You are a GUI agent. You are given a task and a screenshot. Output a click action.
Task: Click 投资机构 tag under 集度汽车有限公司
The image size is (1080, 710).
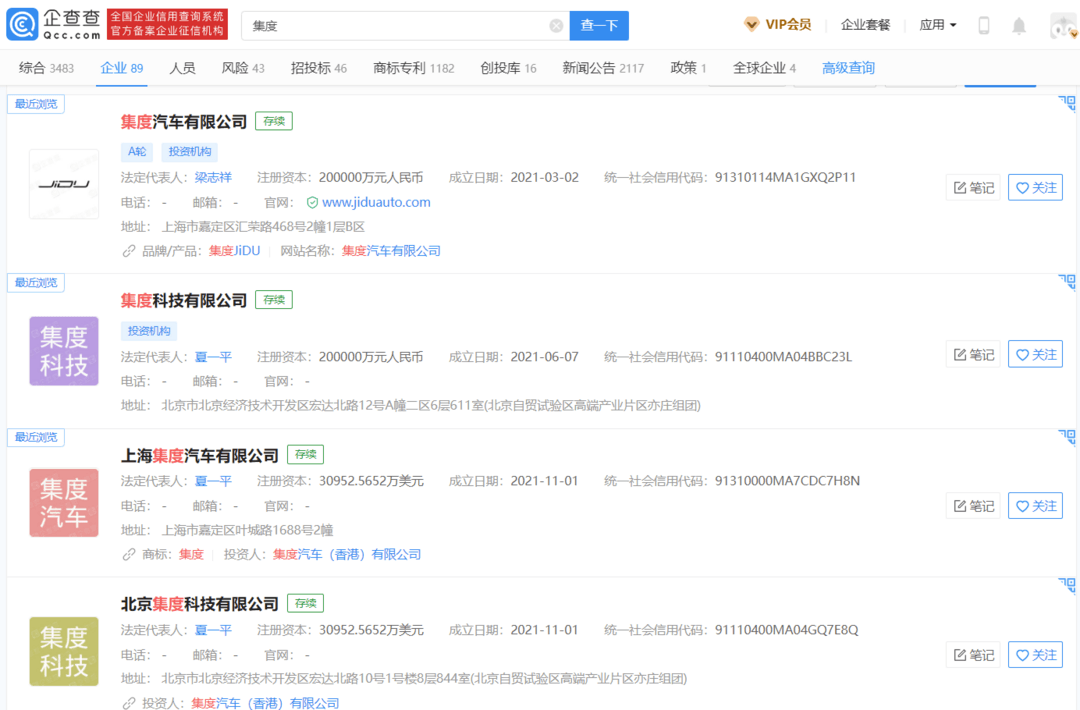[190, 152]
